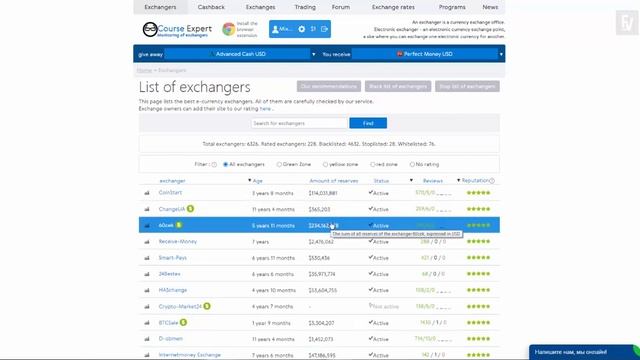The width and height of the screenshot is (640, 360).
Task: Open the chart icon for CoinStart
Action: coord(147,193)
